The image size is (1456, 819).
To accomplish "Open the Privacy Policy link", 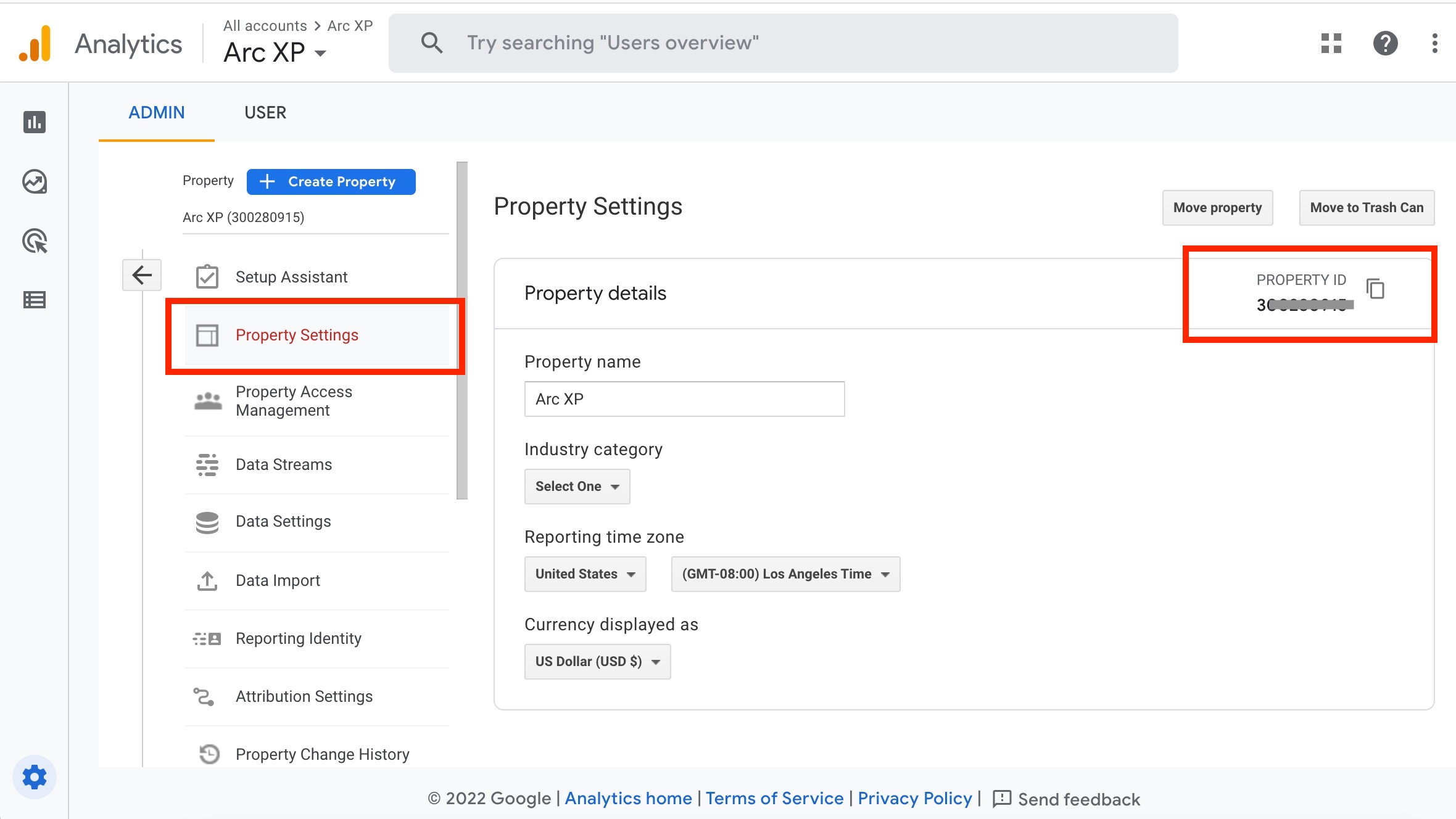I will click(x=915, y=799).
